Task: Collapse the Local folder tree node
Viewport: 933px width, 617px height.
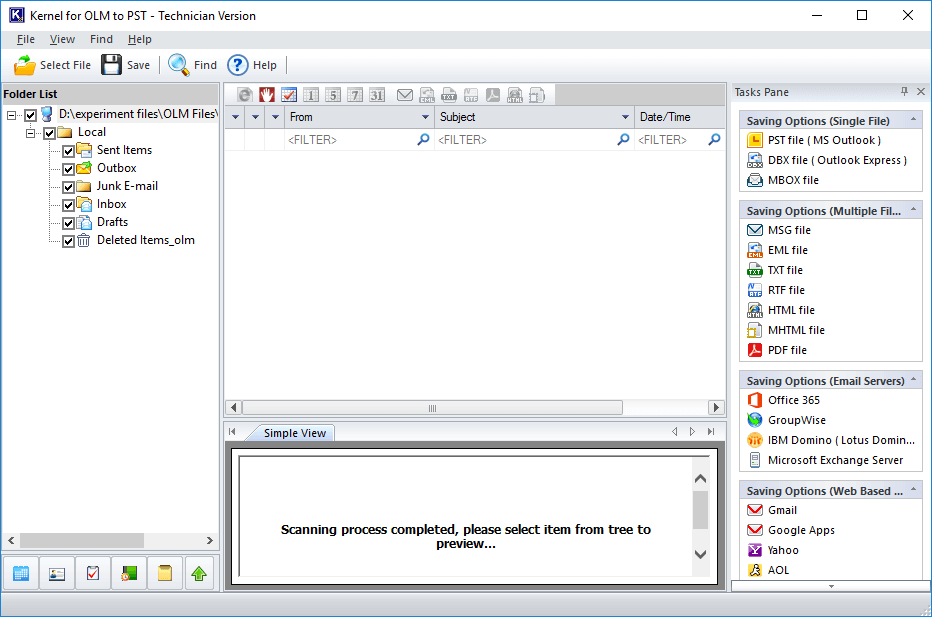Action: (30, 133)
